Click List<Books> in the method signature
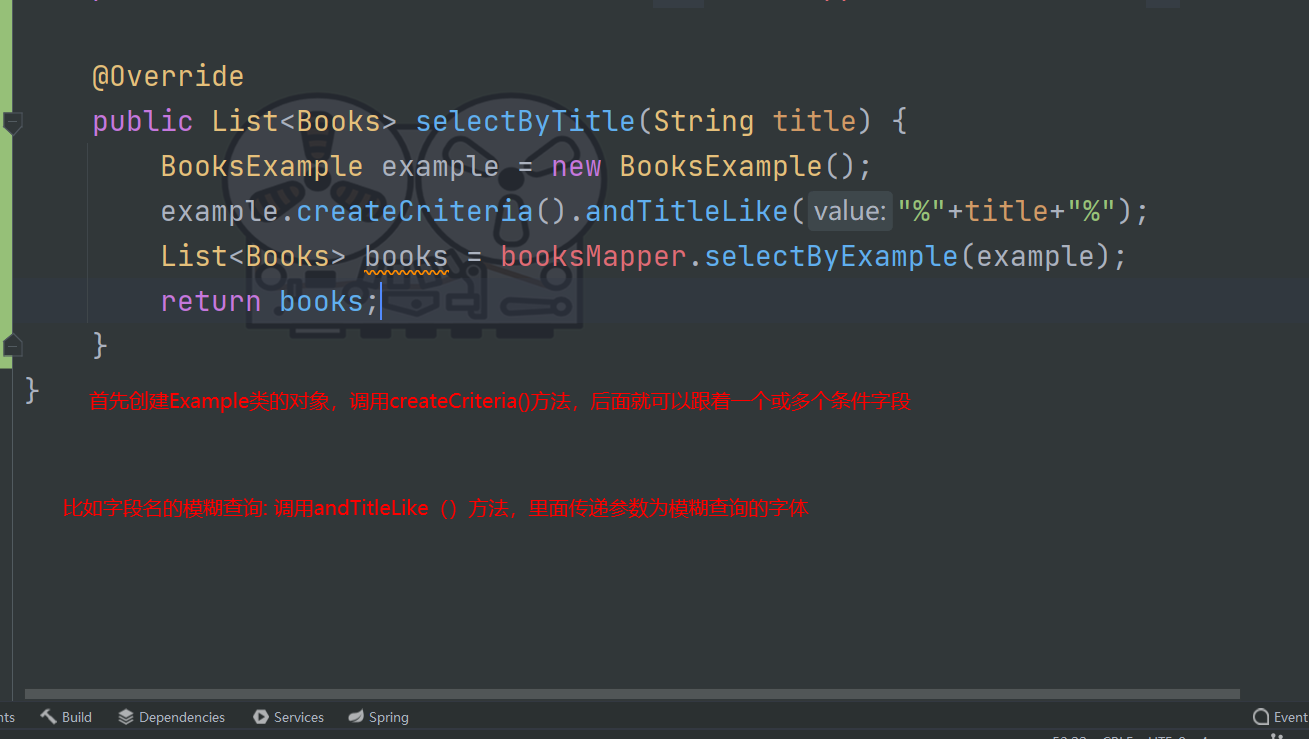Screen dimensions: 1309x739 click(x=305, y=122)
